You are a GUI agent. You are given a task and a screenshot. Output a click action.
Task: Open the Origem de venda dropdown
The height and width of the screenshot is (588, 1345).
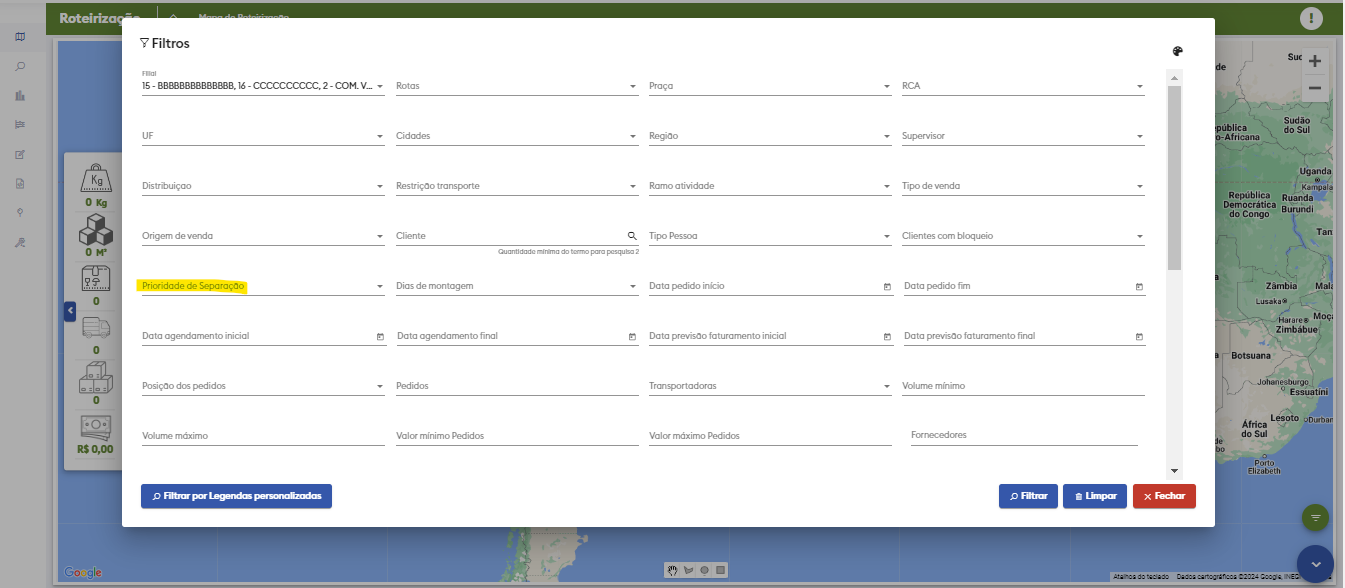[263, 236]
